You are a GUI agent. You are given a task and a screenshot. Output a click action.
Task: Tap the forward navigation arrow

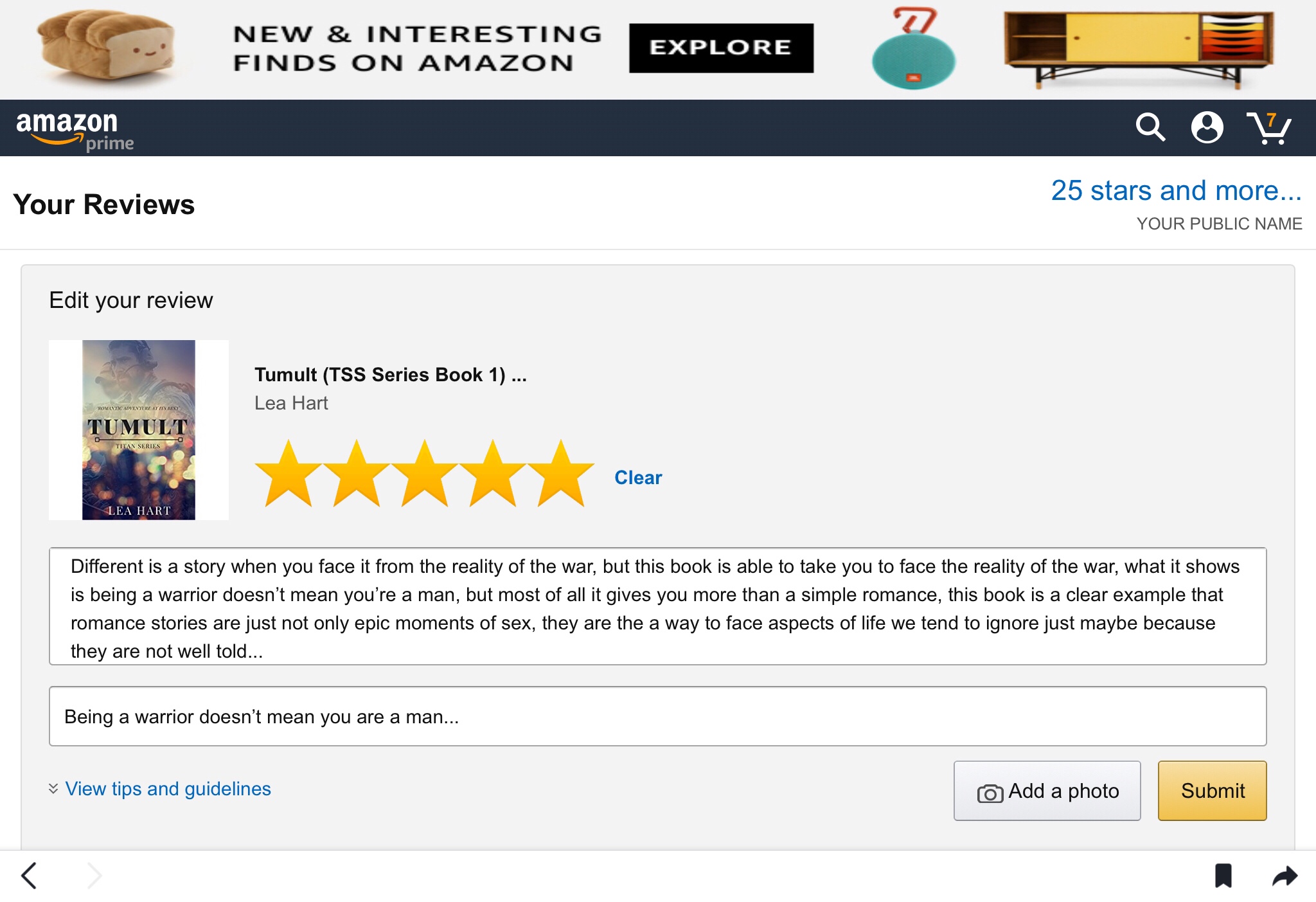(94, 876)
